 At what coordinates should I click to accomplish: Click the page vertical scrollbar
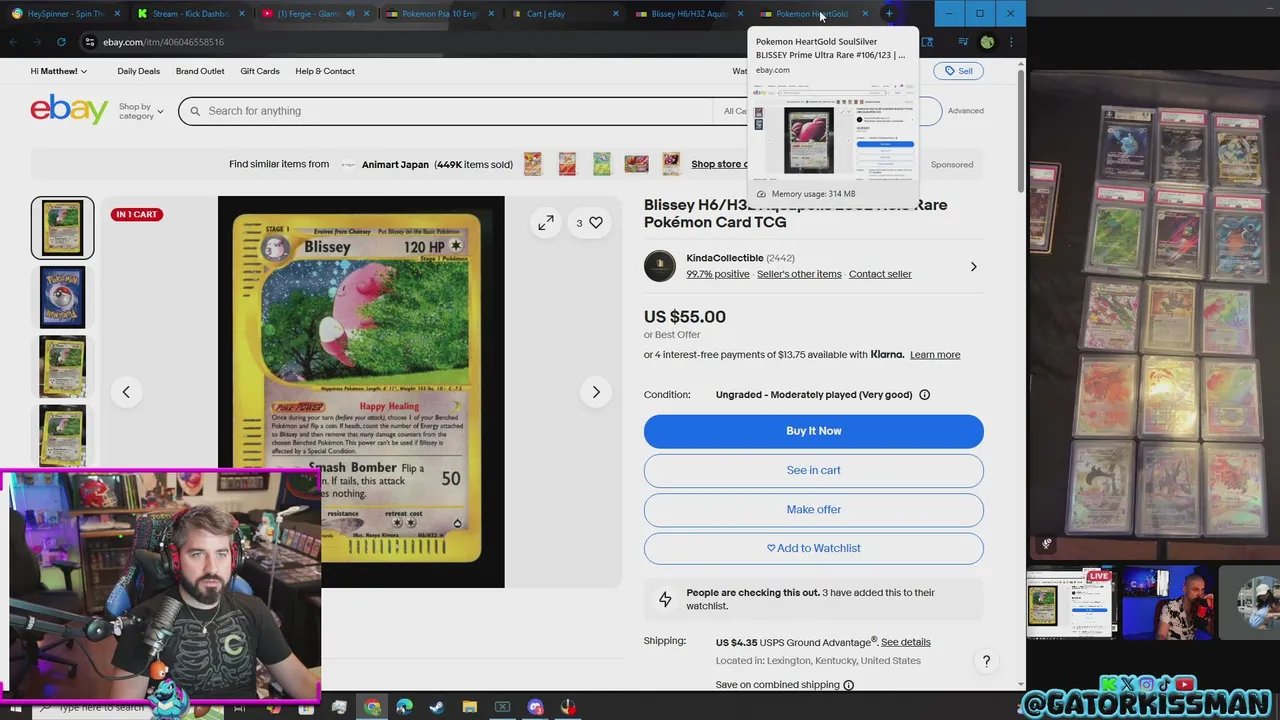[1020, 130]
